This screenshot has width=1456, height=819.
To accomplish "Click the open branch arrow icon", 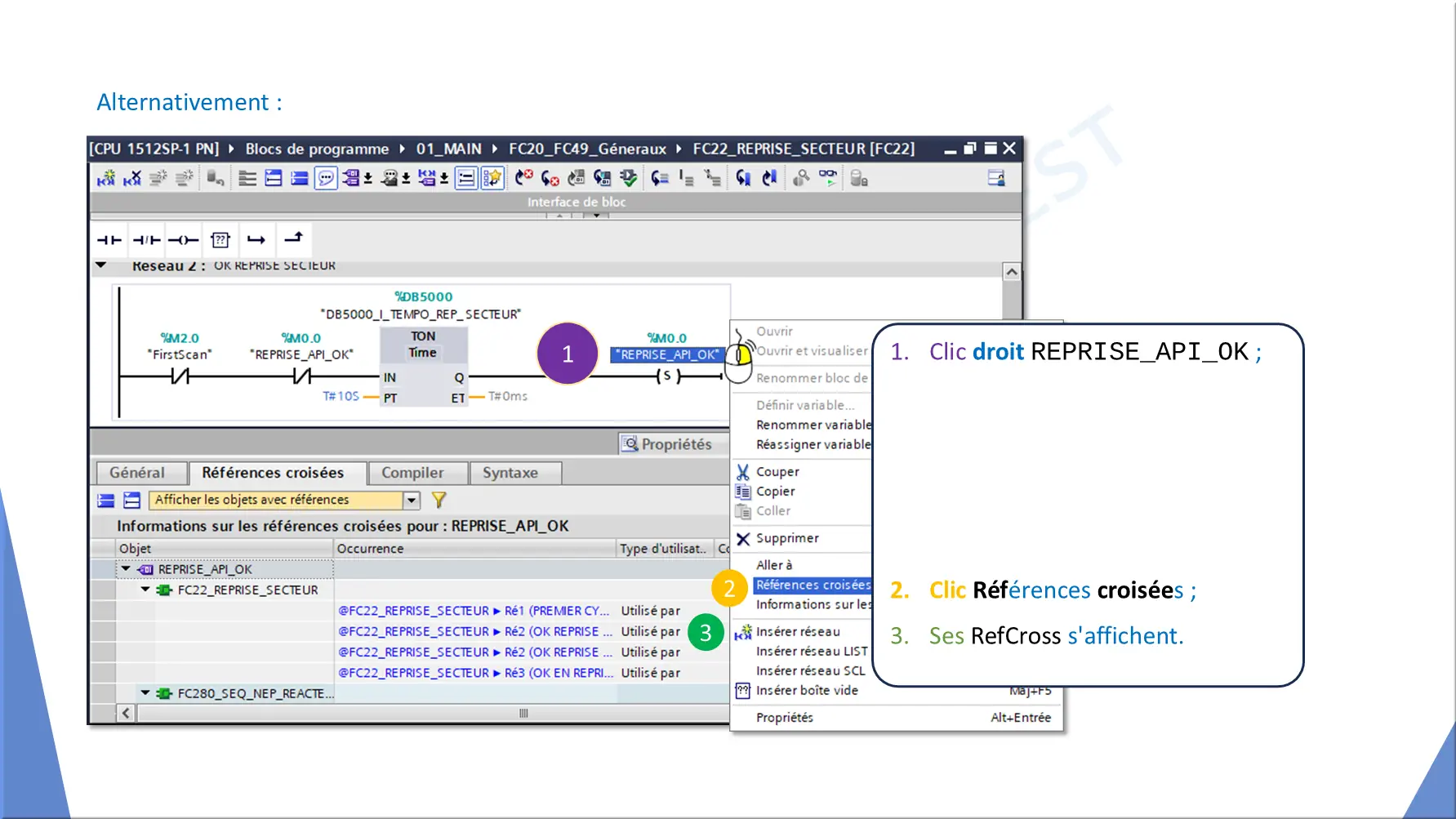I will pos(256,239).
